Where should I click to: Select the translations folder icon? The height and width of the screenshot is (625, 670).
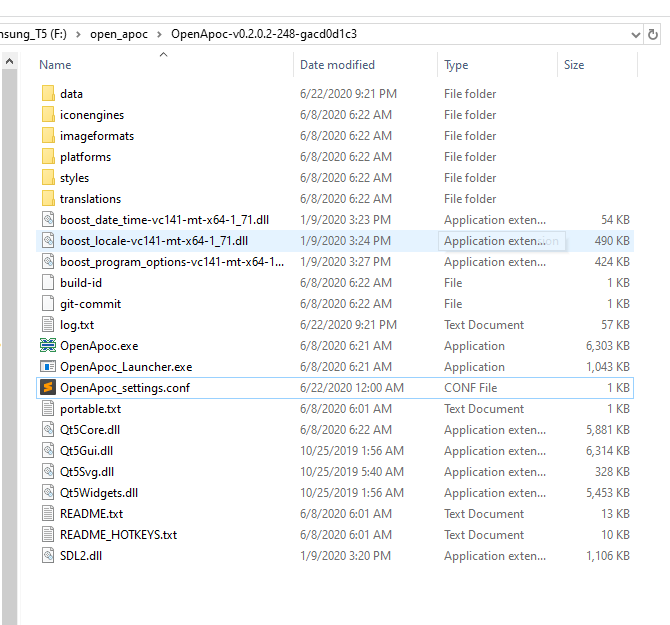pos(48,198)
